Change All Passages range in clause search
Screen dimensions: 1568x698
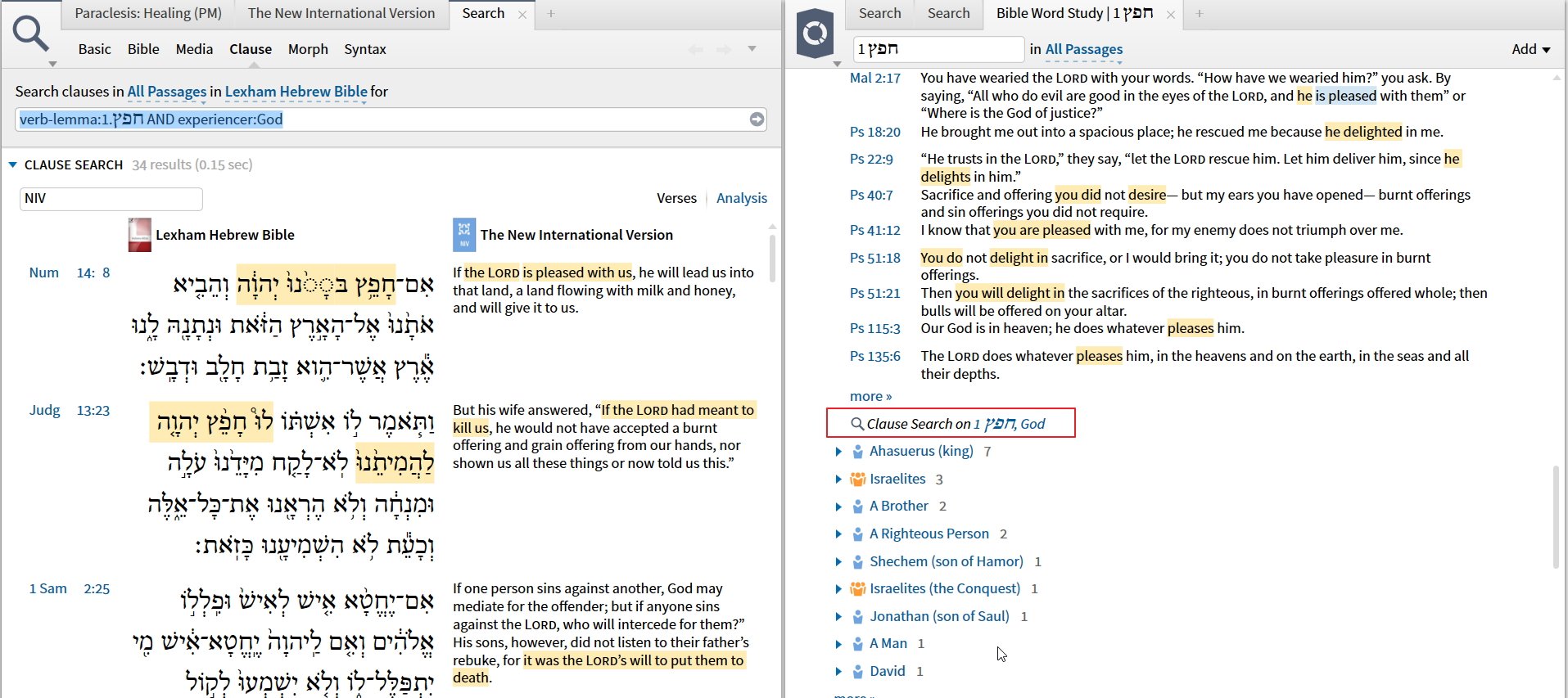coord(167,92)
